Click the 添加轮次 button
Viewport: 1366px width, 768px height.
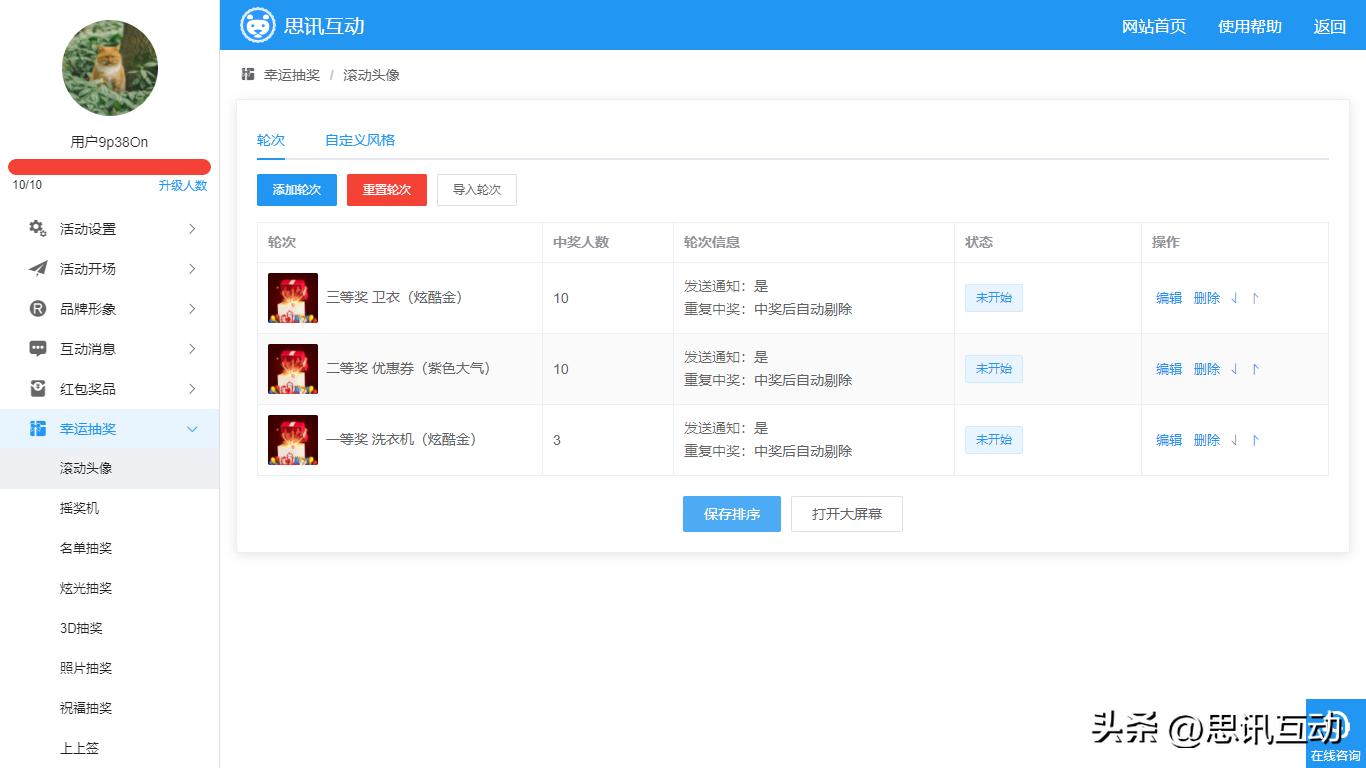tap(296, 189)
